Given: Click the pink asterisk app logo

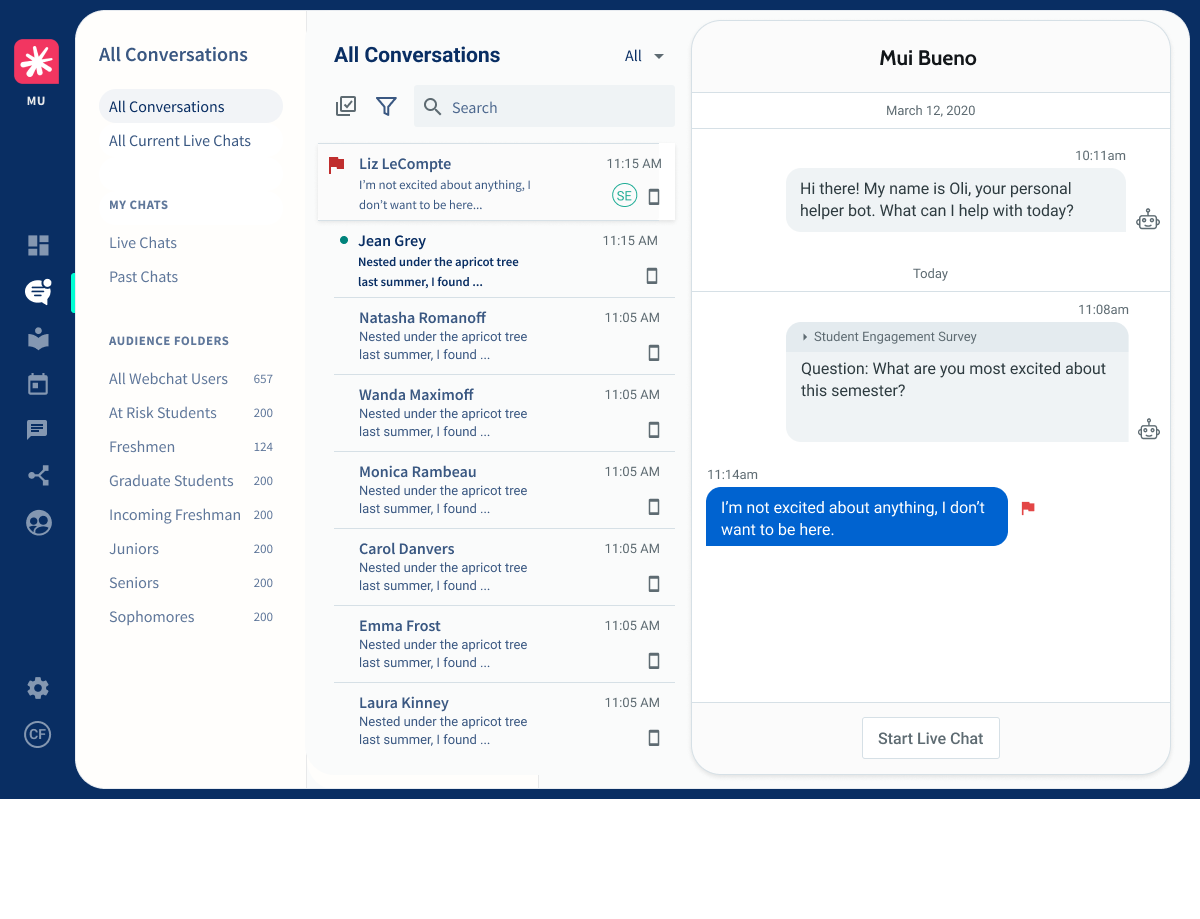Looking at the screenshot, I should click(37, 62).
